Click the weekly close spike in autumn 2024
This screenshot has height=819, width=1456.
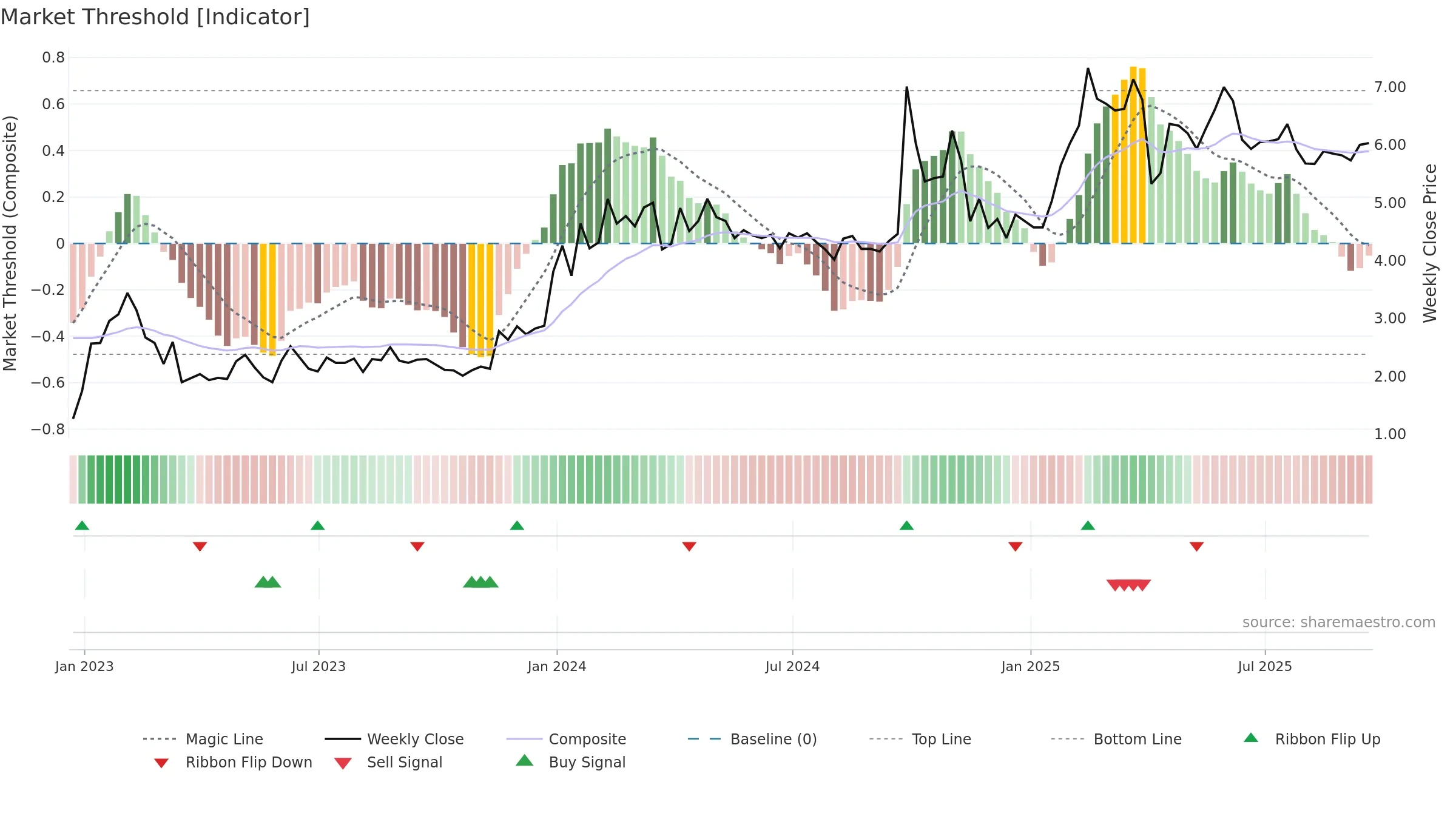(x=907, y=87)
